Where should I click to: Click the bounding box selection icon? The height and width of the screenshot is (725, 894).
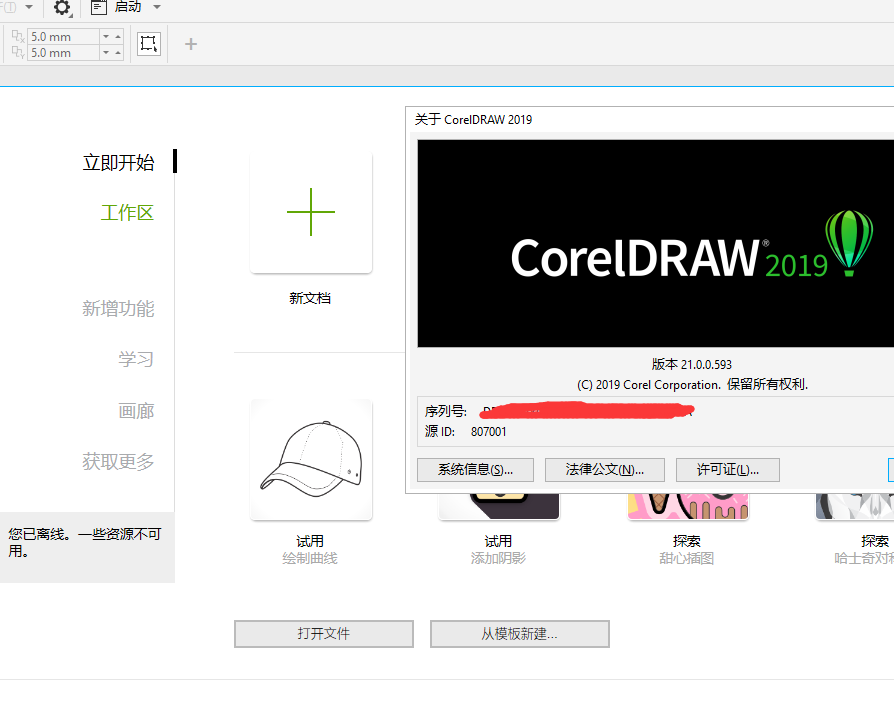(x=148, y=44)
